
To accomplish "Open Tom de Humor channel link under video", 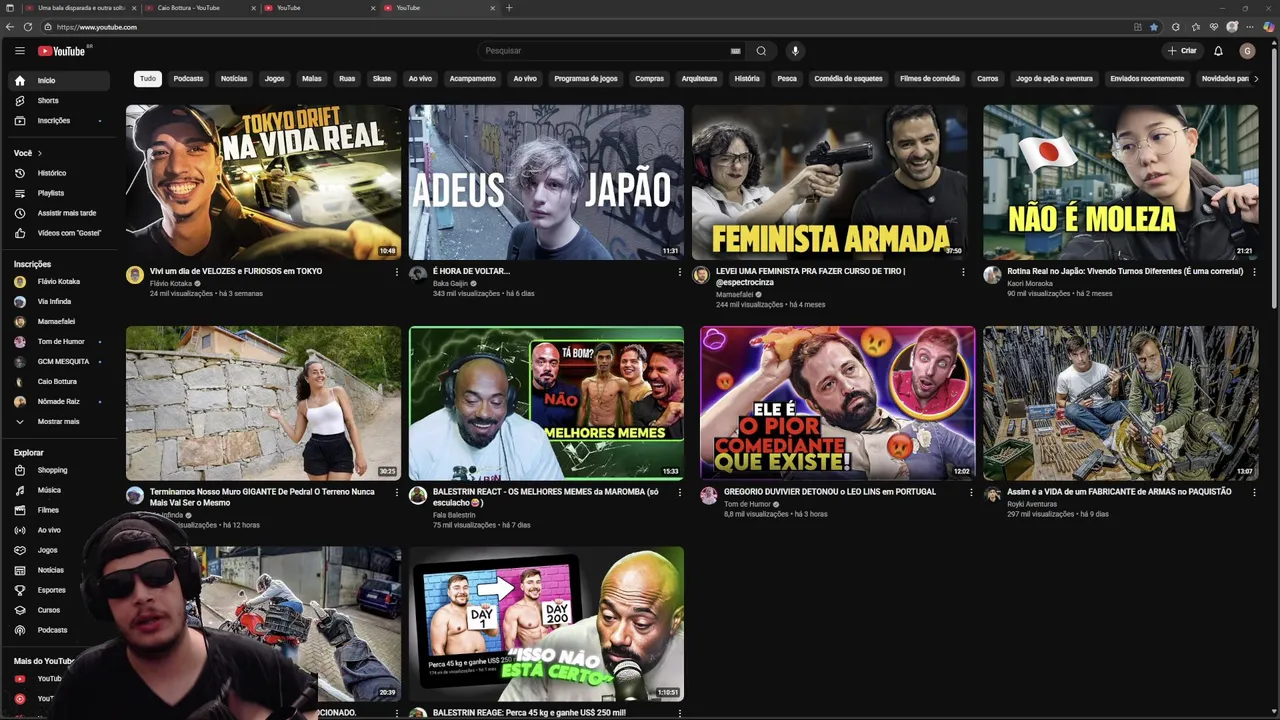I will click(x=747, y=504).
